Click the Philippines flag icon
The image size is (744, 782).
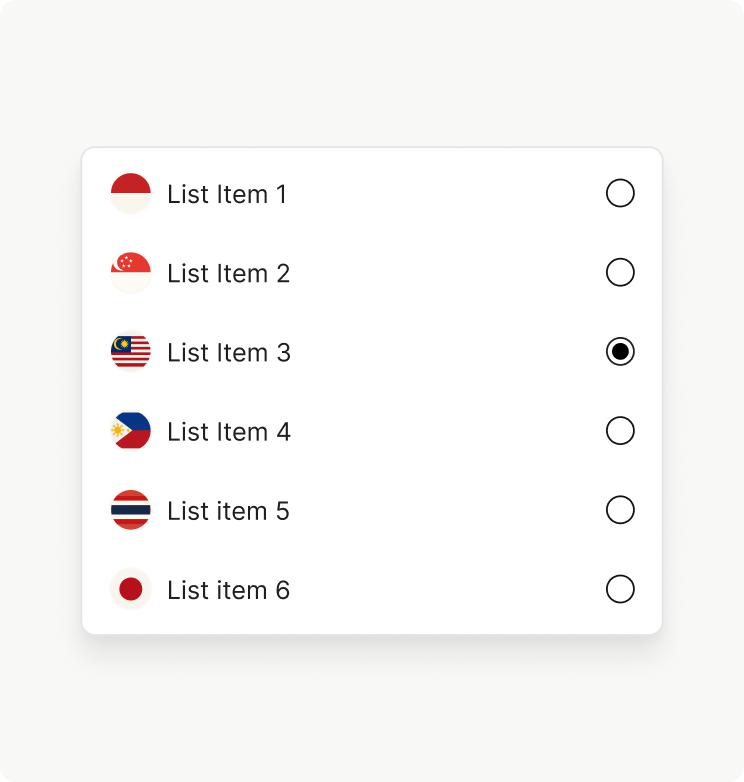[x=131, y=431]
